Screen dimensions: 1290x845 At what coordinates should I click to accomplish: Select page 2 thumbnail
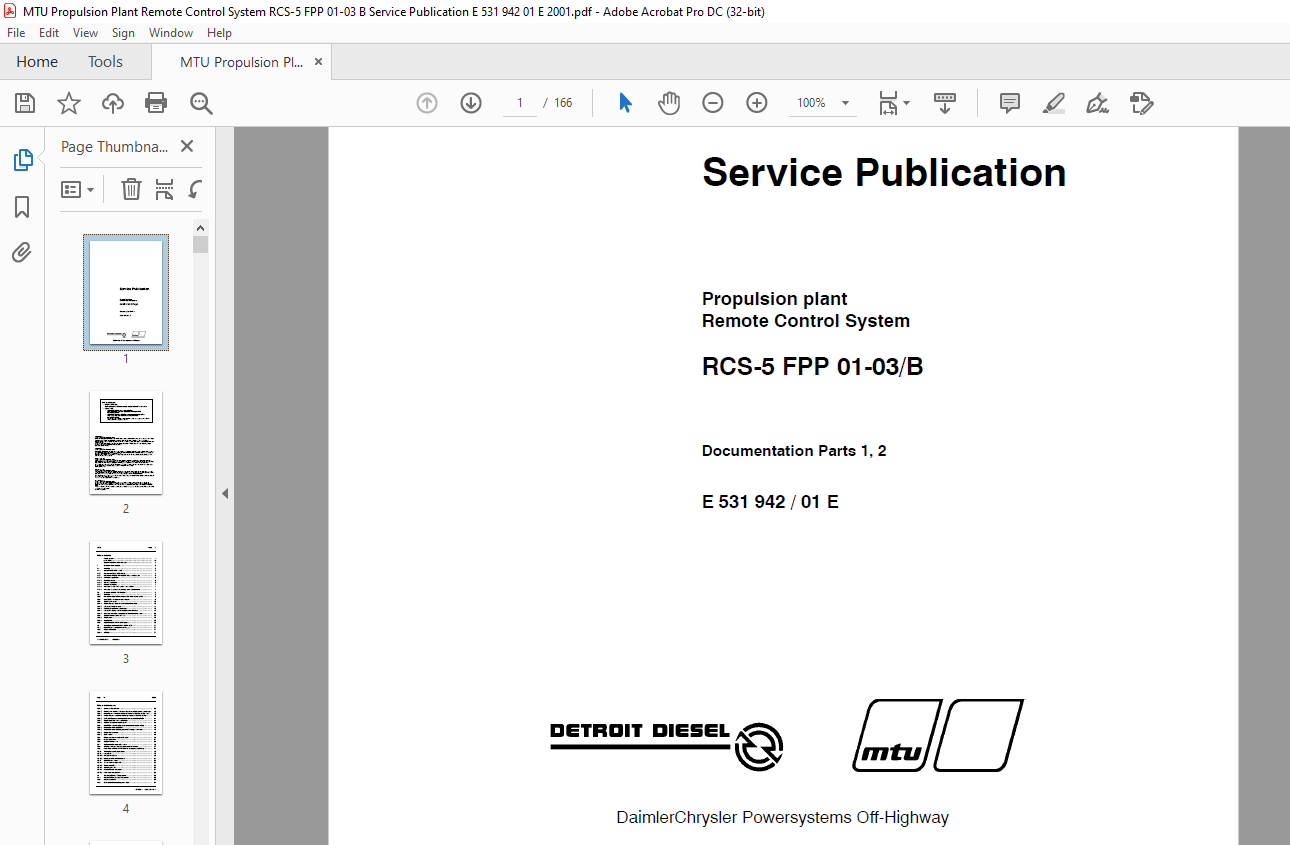126,443
